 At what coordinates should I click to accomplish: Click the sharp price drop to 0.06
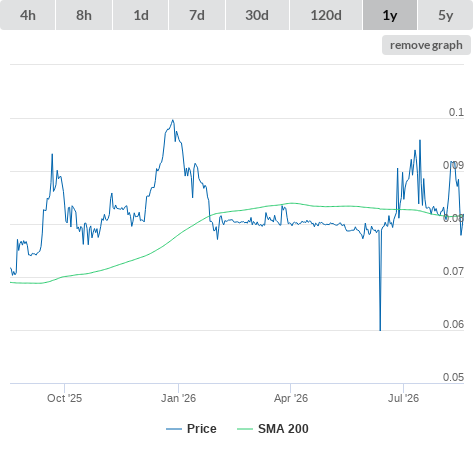pyautogui.click(x=380, y=328)
